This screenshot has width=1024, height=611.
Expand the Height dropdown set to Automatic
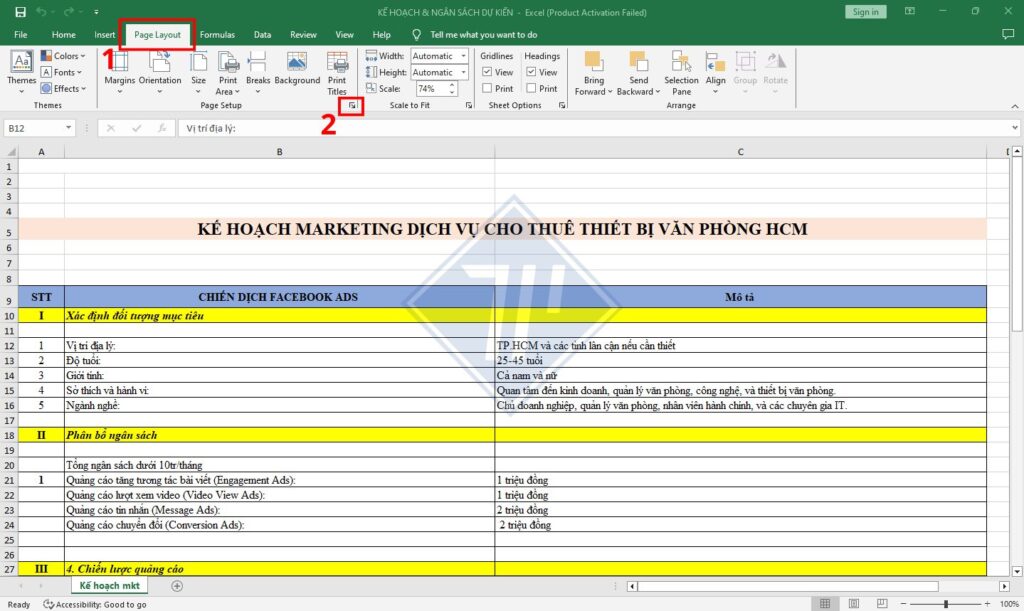(464, 72)
